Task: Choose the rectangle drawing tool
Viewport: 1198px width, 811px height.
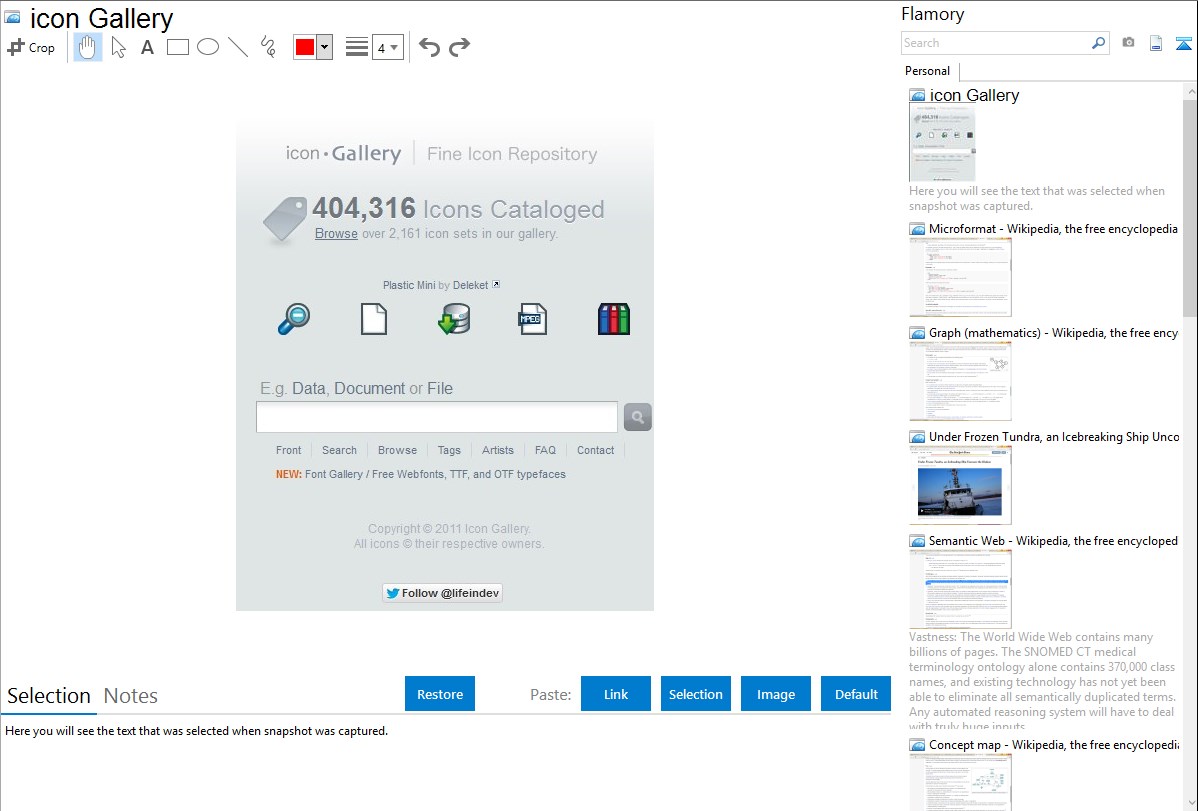Action: click(178, 47)
